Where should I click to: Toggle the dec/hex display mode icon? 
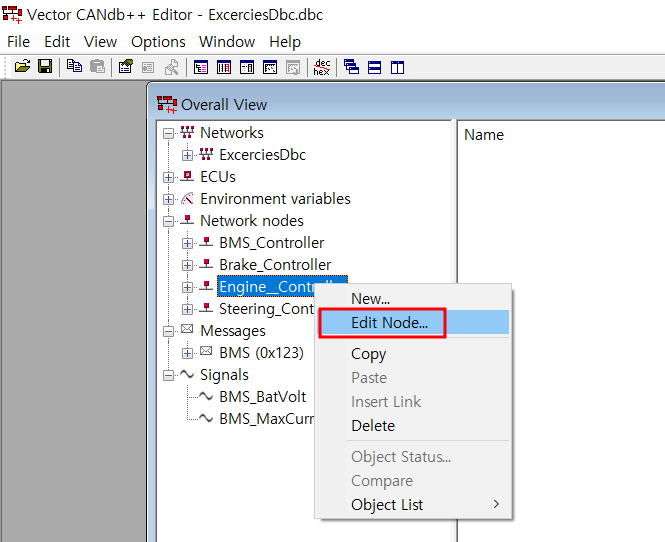(x=322, y=67)
